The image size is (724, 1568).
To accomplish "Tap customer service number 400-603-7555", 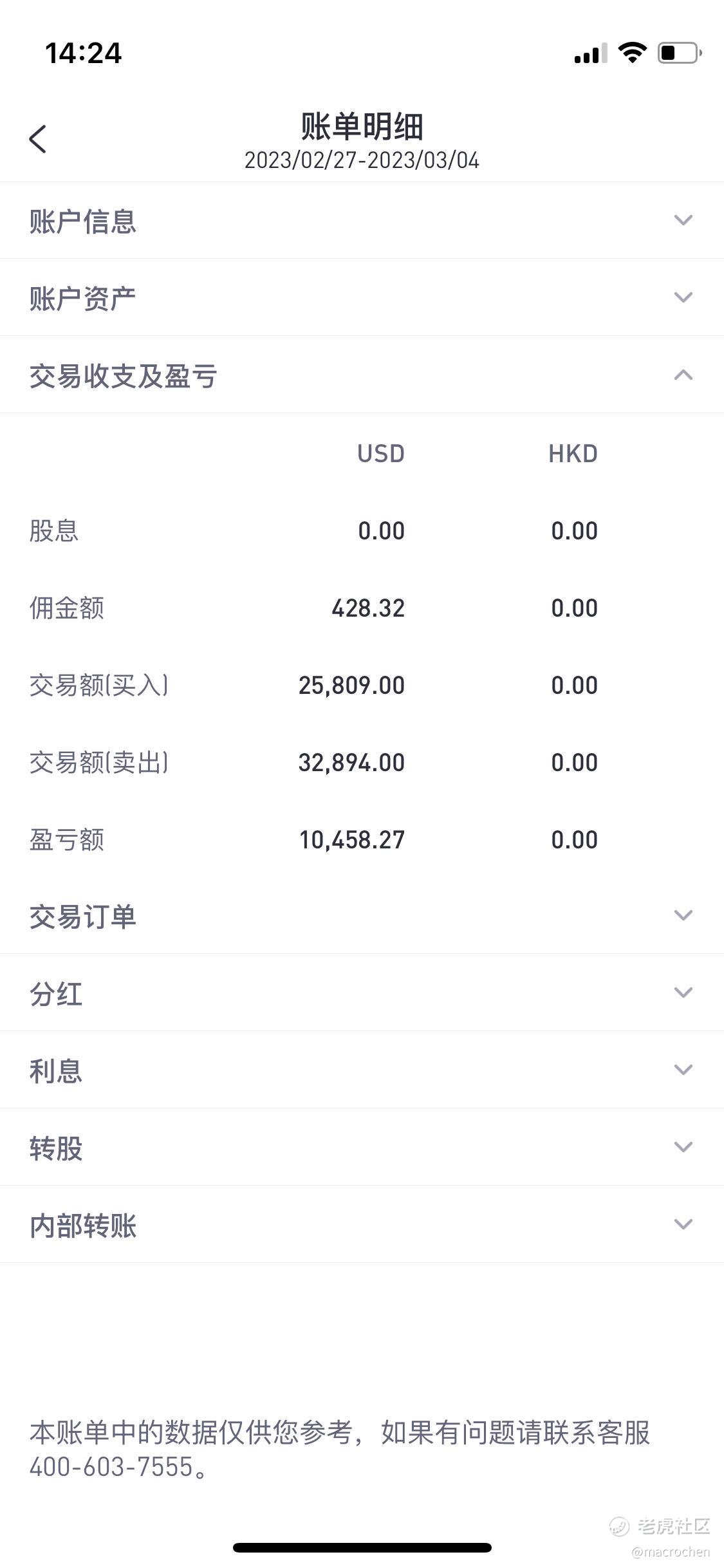I will [x=111, y=1467].
